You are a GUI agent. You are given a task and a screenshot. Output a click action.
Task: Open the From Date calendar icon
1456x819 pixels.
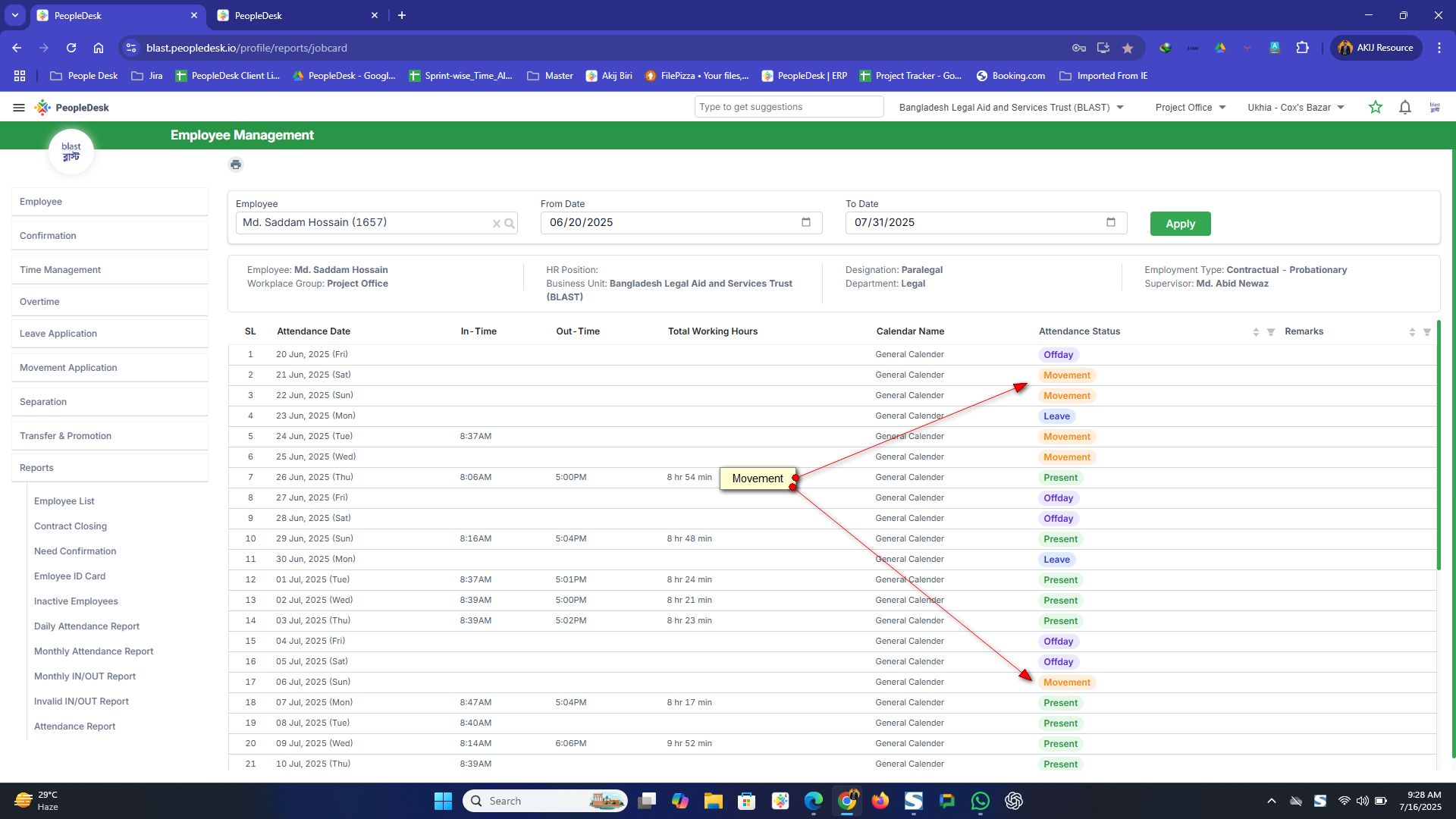click(805, 222)
